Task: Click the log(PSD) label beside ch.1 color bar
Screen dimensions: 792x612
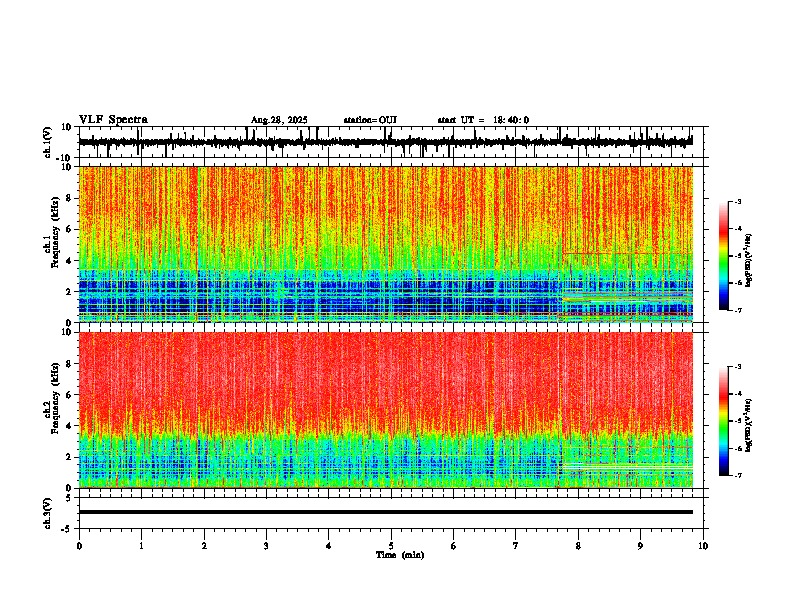Action: coord(749,260)
